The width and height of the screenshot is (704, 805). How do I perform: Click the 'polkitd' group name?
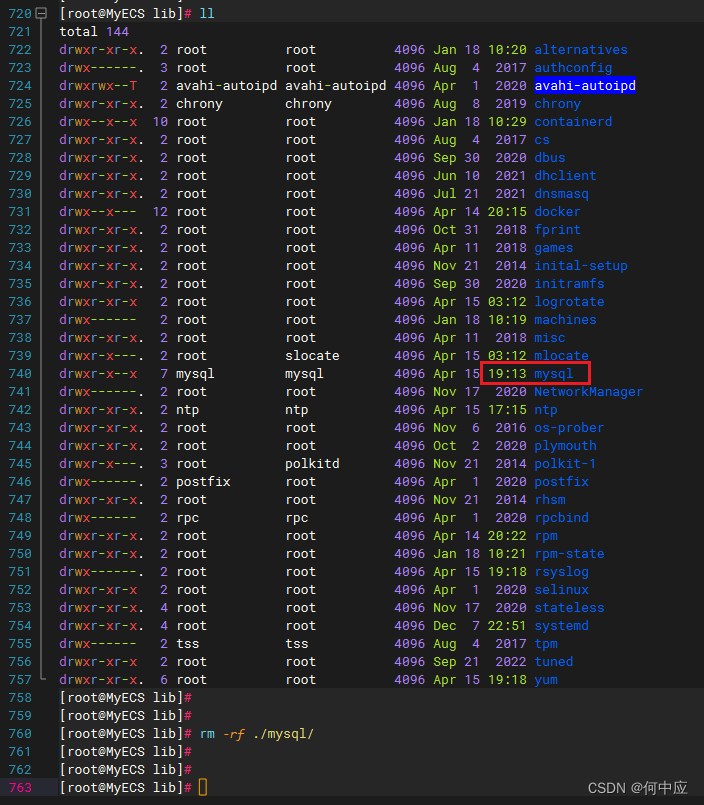coord(312,464)
